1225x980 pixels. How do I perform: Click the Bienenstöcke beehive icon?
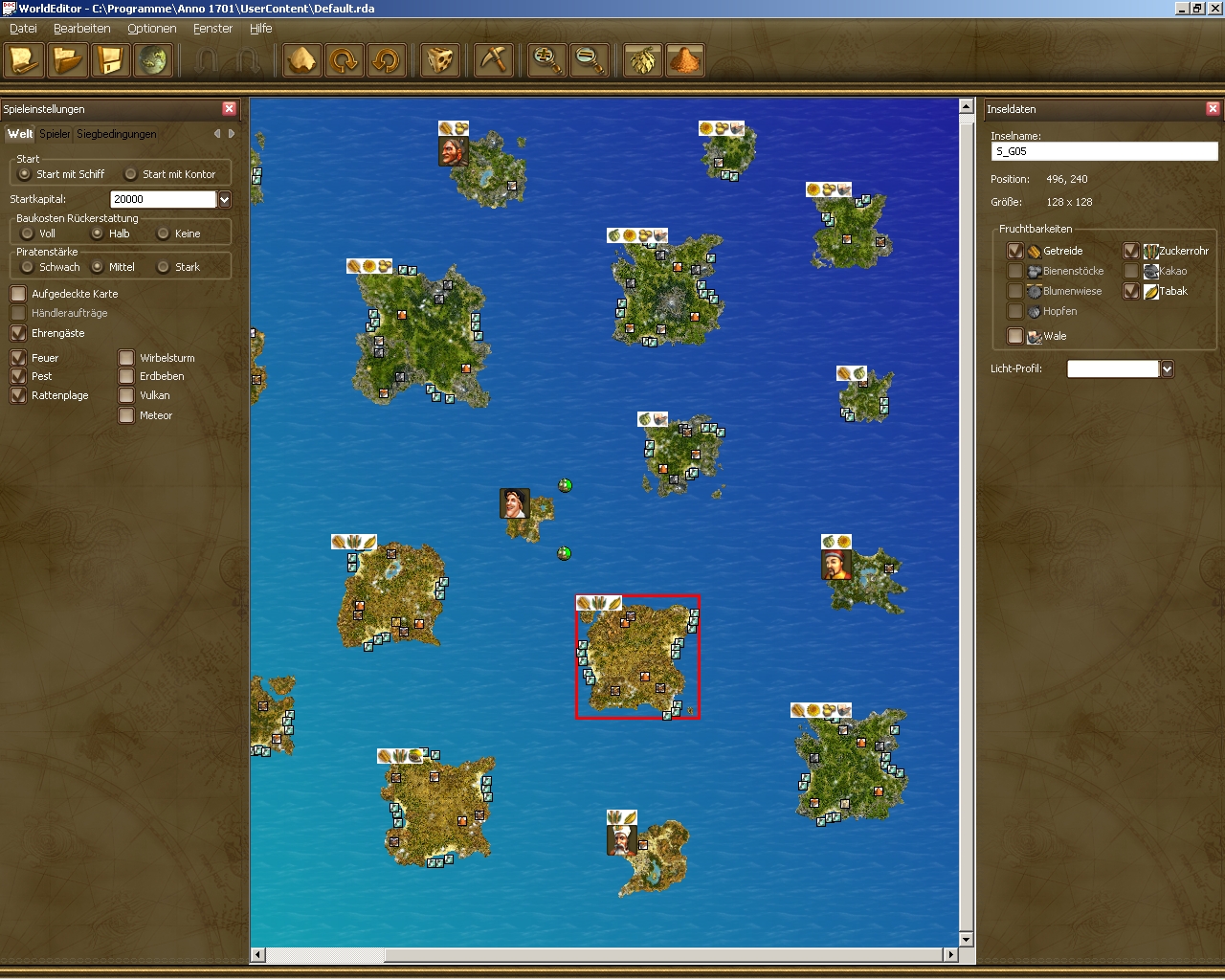coord(1035,271)
